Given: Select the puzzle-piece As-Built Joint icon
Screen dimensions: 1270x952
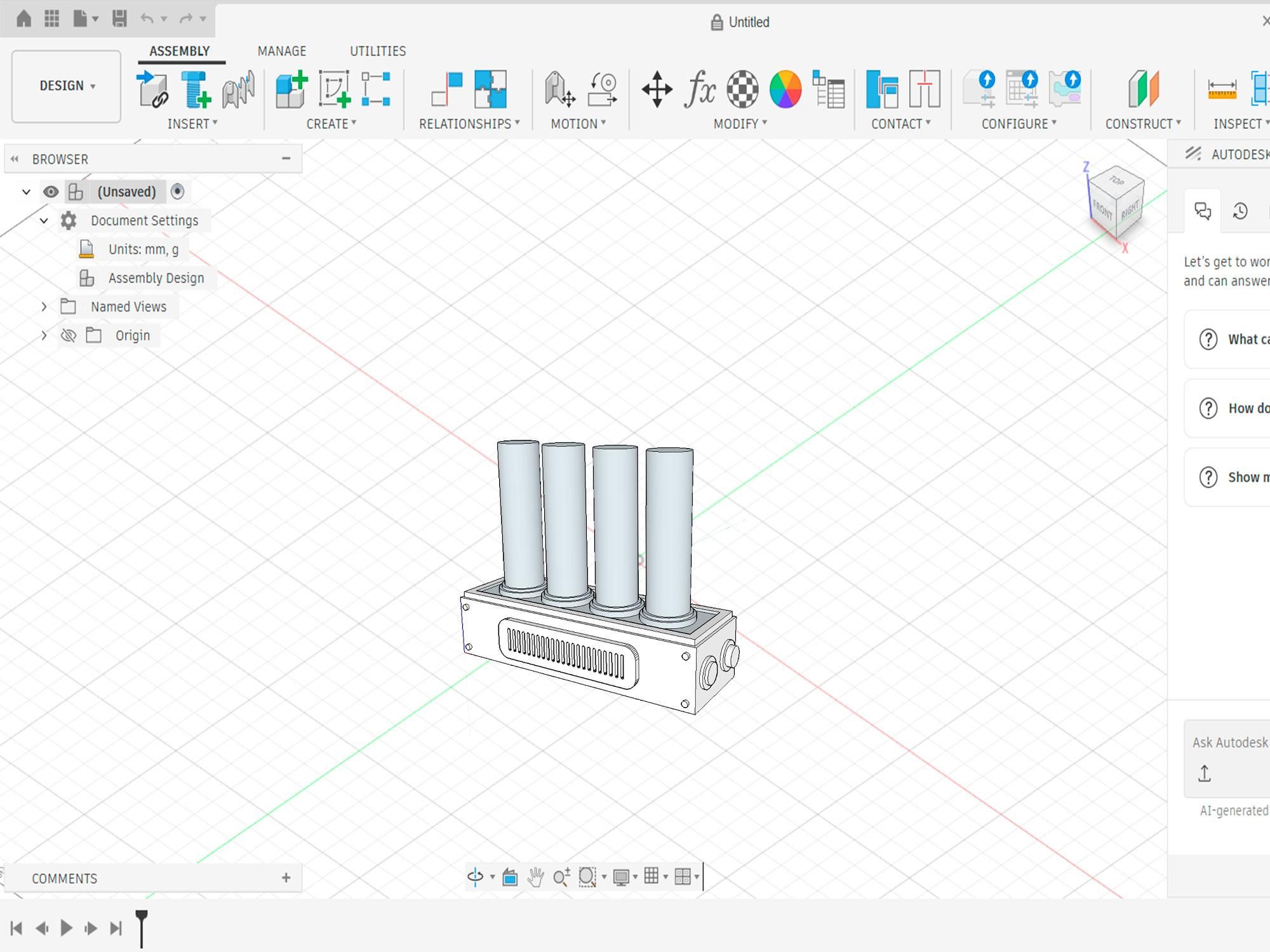Looking at the screenshot, I should pos(490,89).
